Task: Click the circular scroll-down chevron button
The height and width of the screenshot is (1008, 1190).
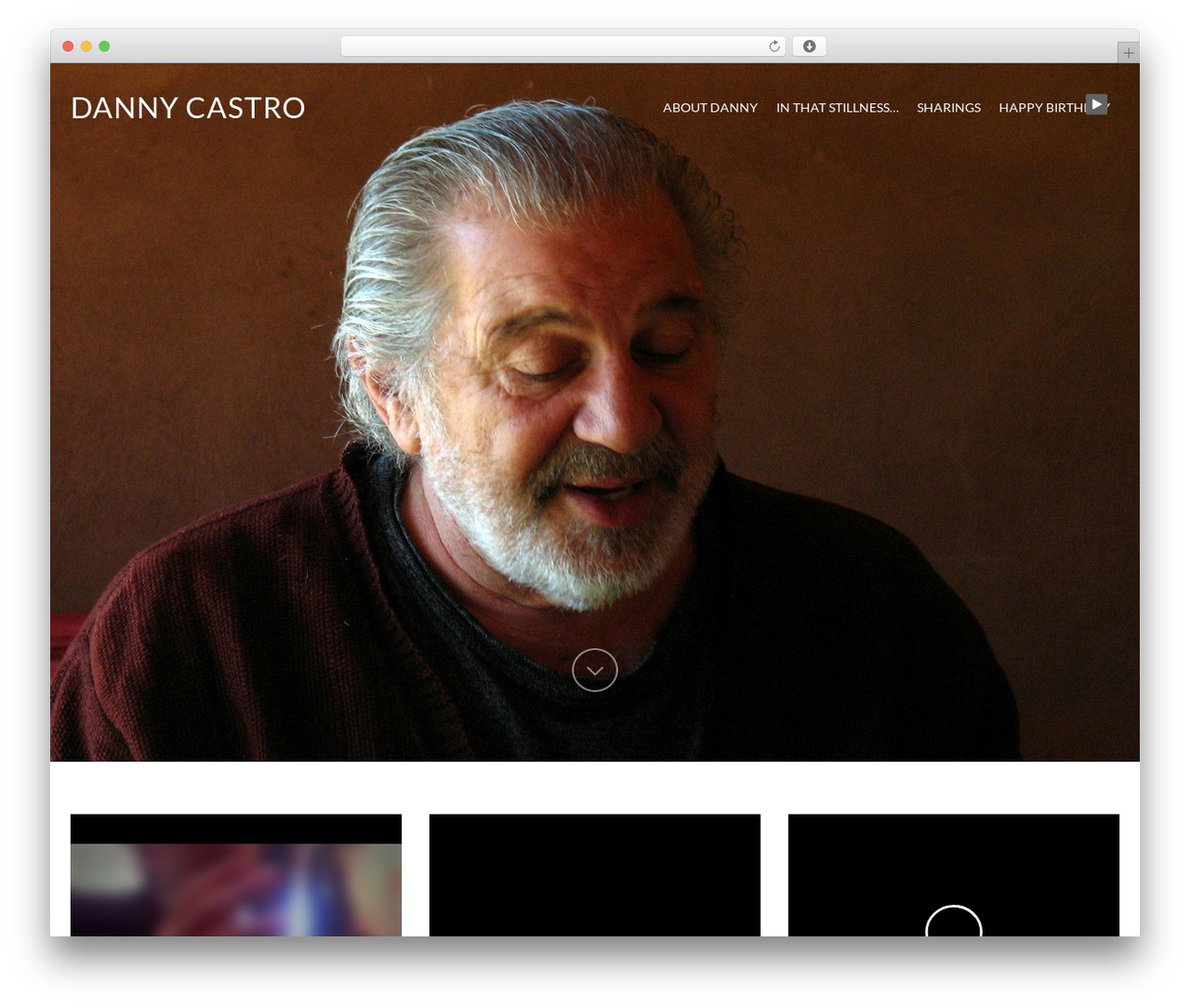Action: pyautogui.click(x=595, y=670)
